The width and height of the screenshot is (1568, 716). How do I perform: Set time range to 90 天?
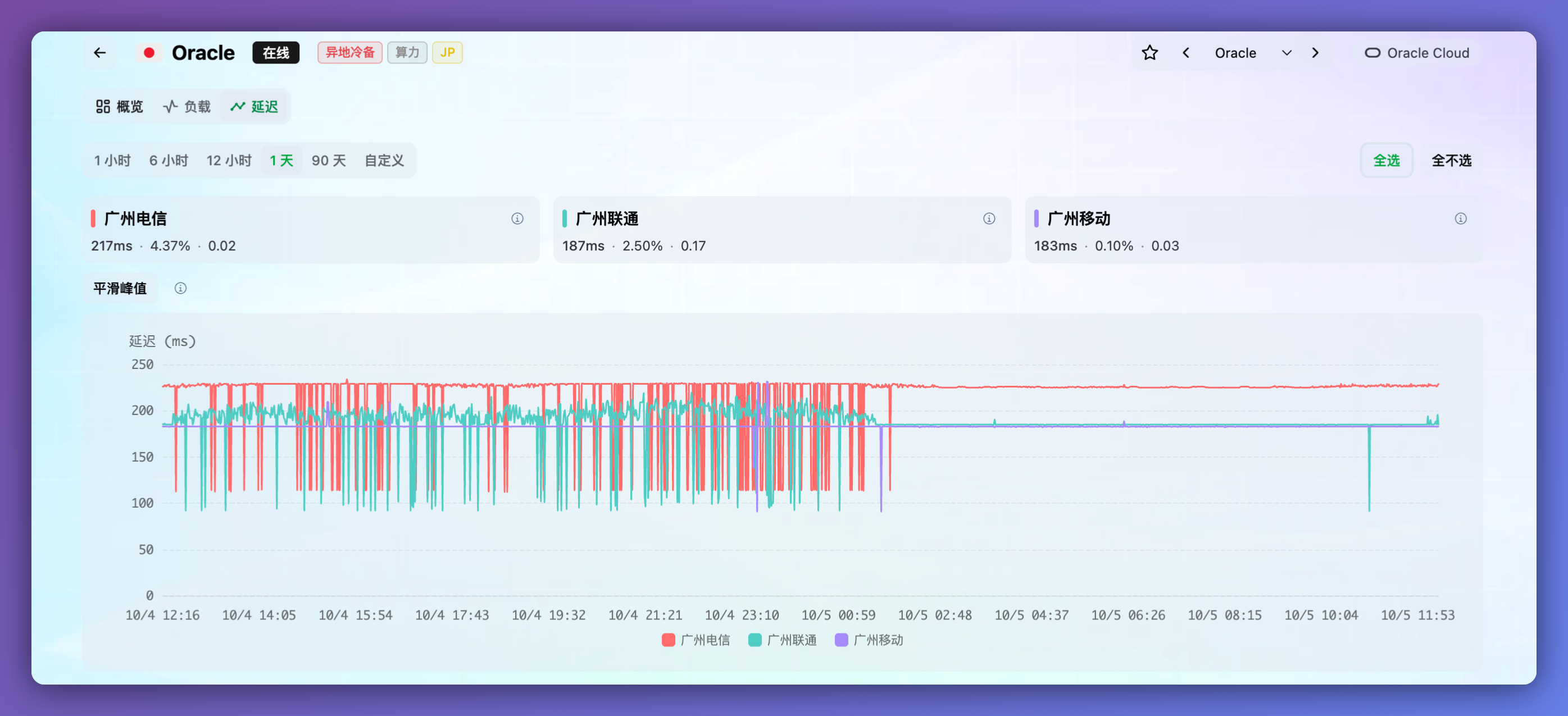(329, 161)
